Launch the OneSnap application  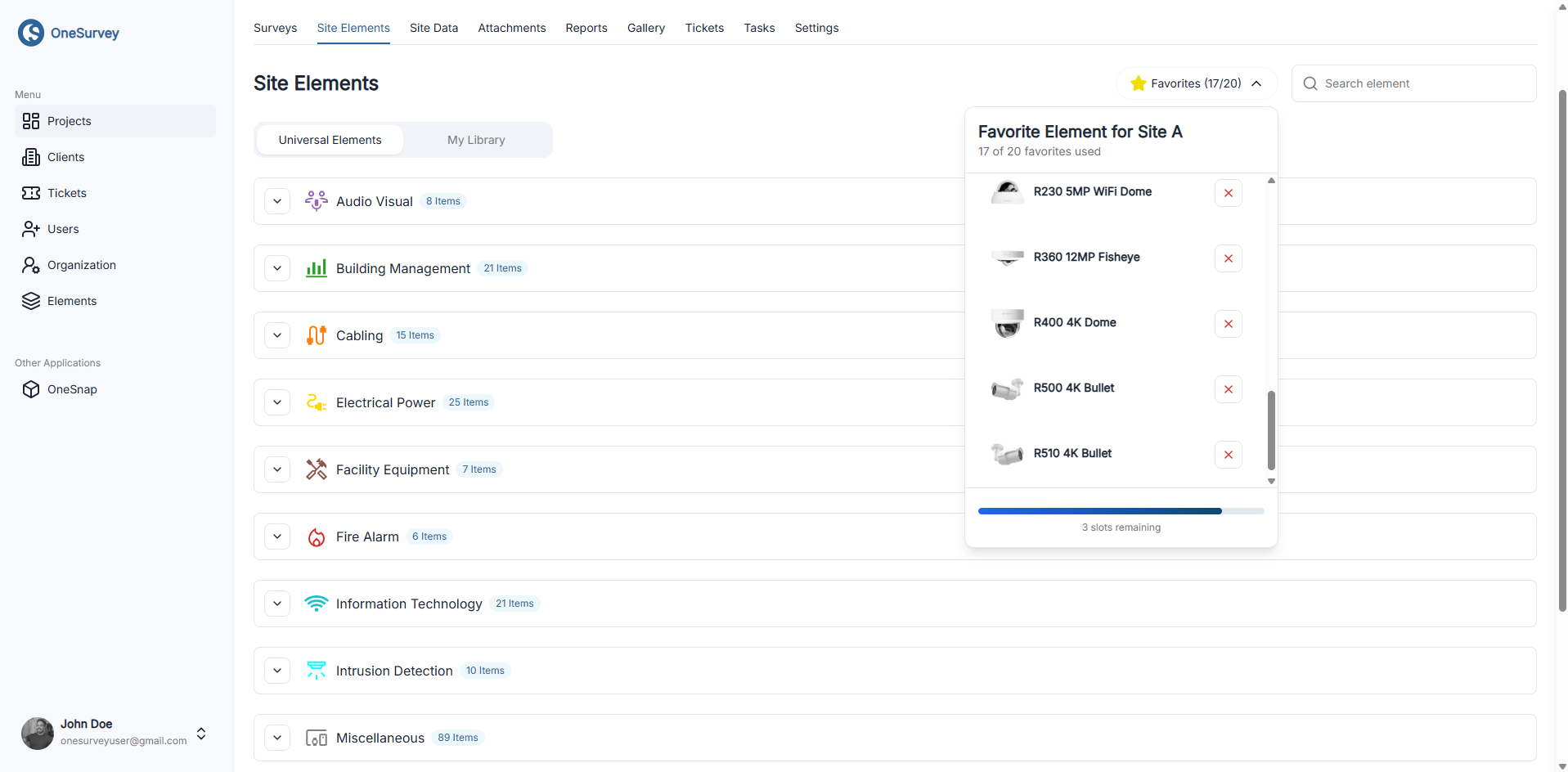coord(31,389)
